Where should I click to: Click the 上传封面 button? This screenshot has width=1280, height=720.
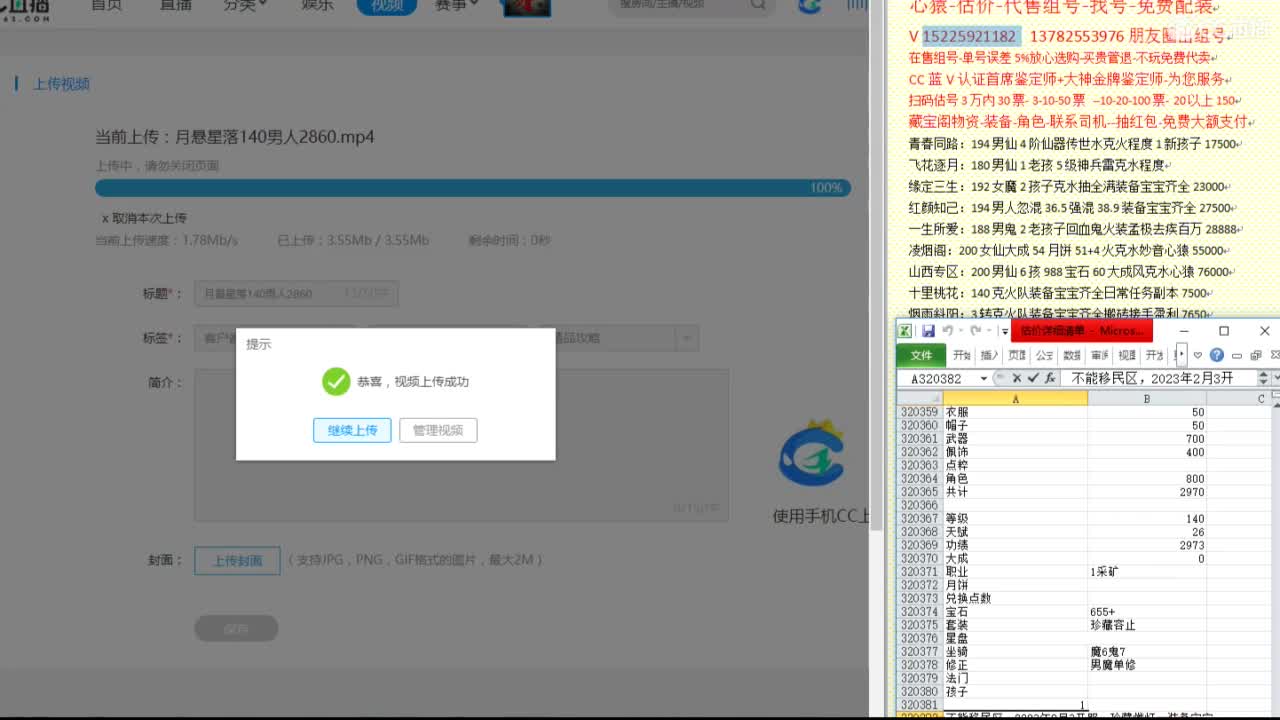coord(237,560)
